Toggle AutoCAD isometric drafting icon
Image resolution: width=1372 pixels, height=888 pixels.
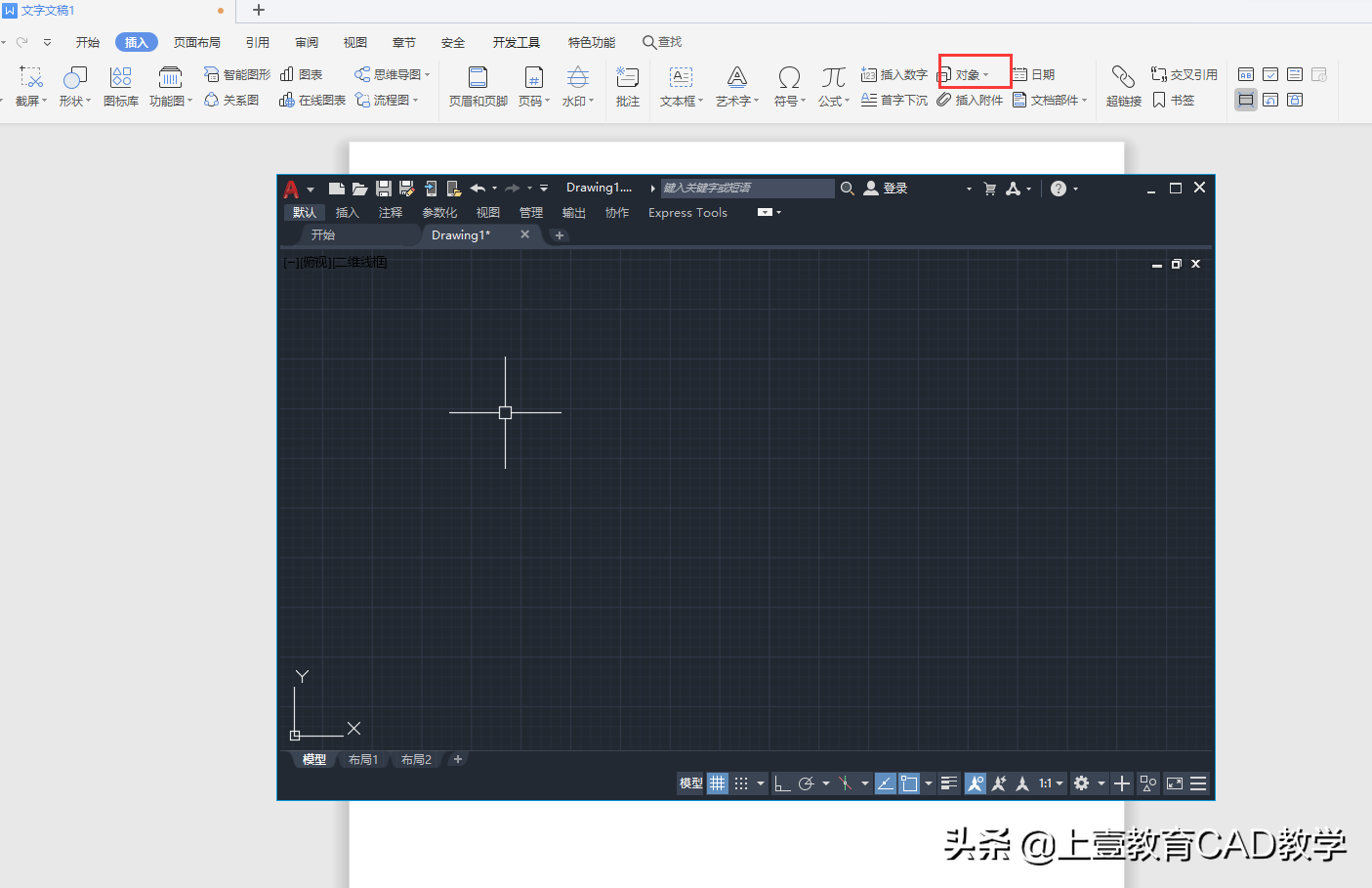coord(845,783)
